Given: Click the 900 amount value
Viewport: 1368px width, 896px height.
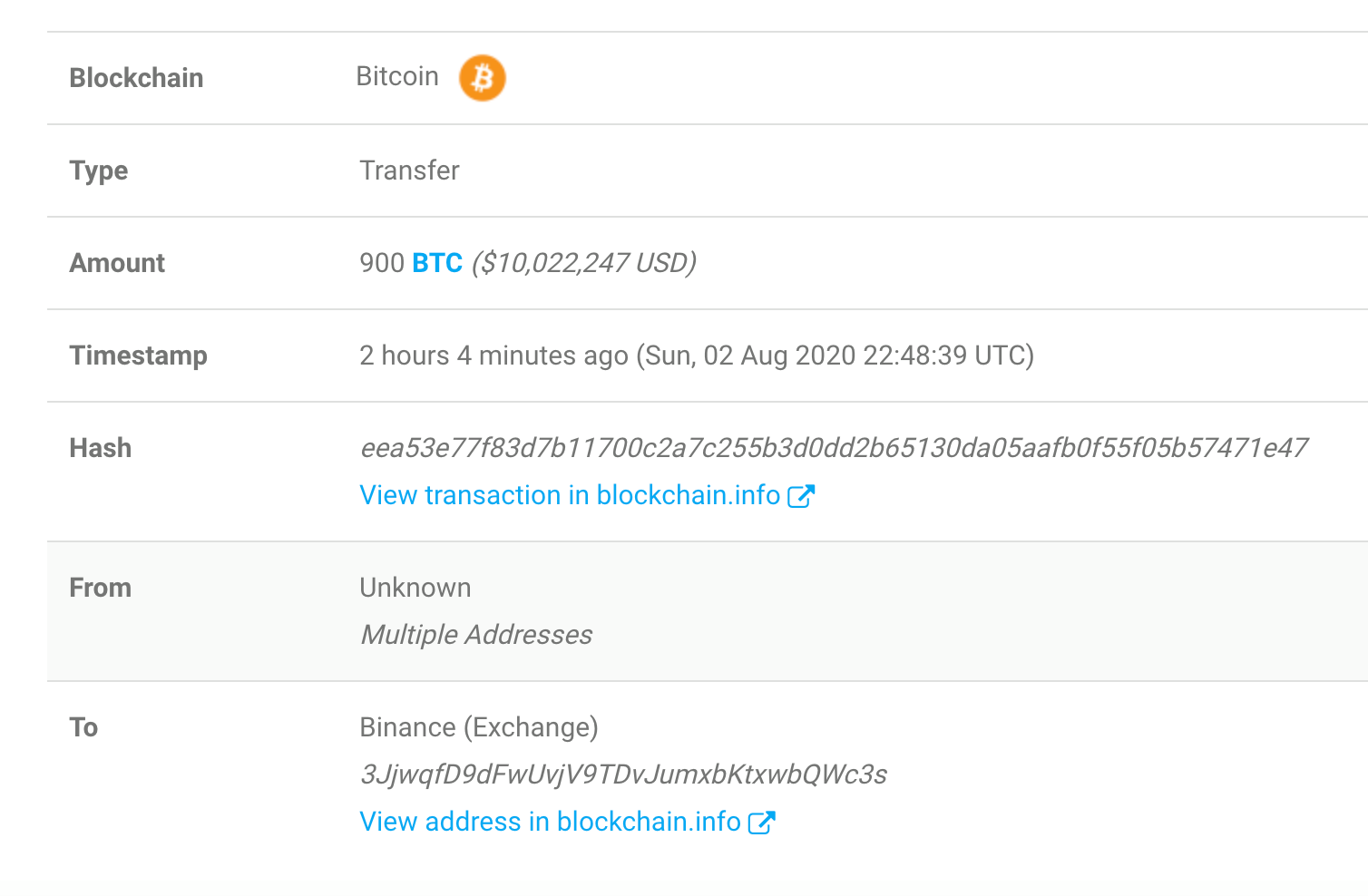Looking at the screenshot, I should 382,263.
